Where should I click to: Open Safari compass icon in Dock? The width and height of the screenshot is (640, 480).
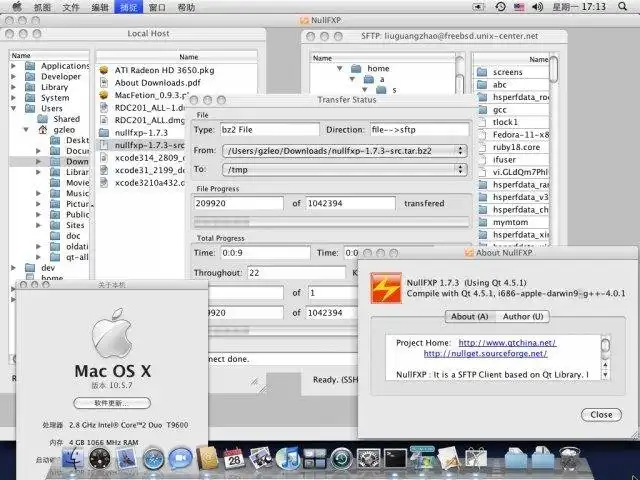coord(153,459)
